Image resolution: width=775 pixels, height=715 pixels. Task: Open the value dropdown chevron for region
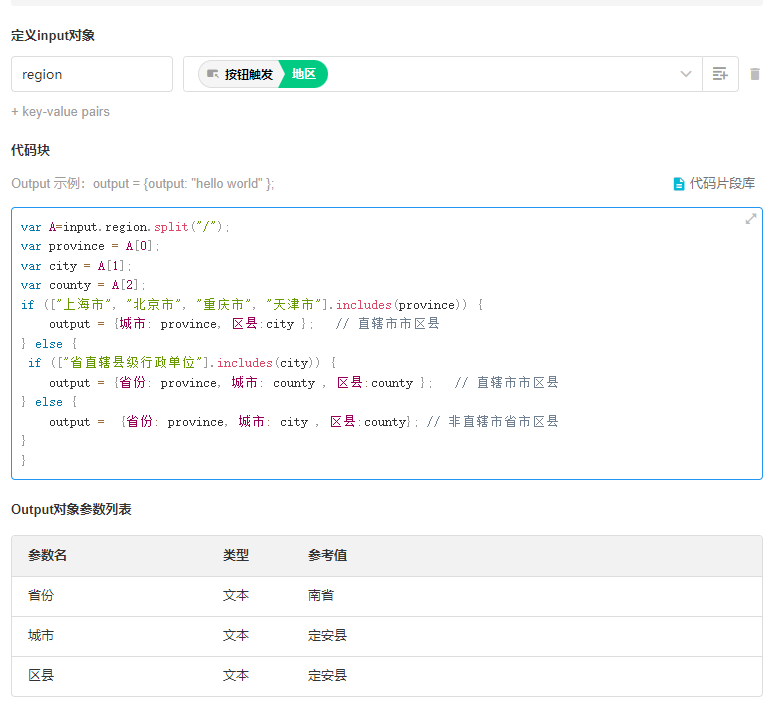[686, 74]
